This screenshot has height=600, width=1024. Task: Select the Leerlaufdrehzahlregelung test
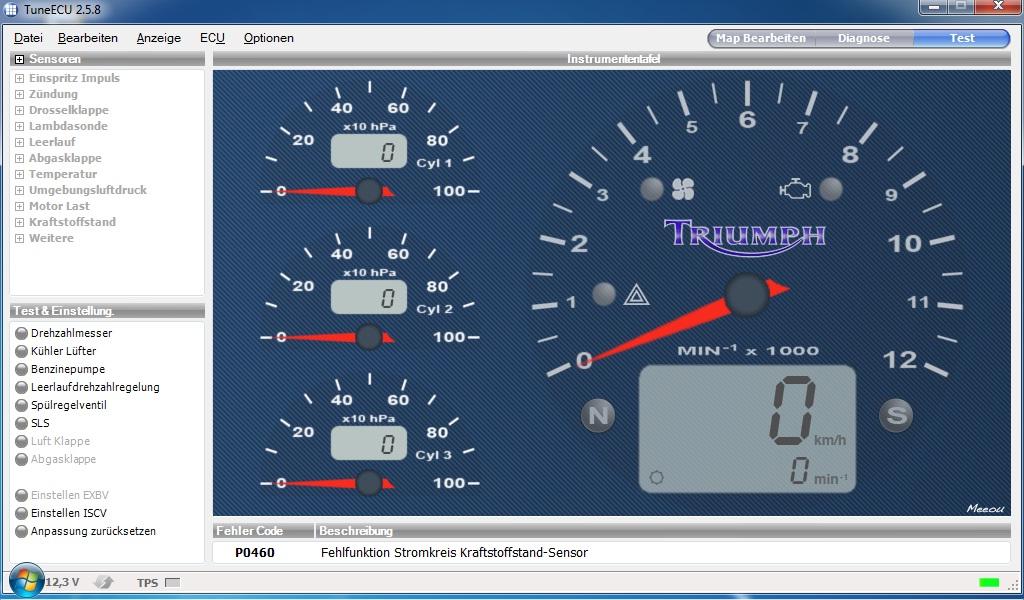[x=88, y=387]
